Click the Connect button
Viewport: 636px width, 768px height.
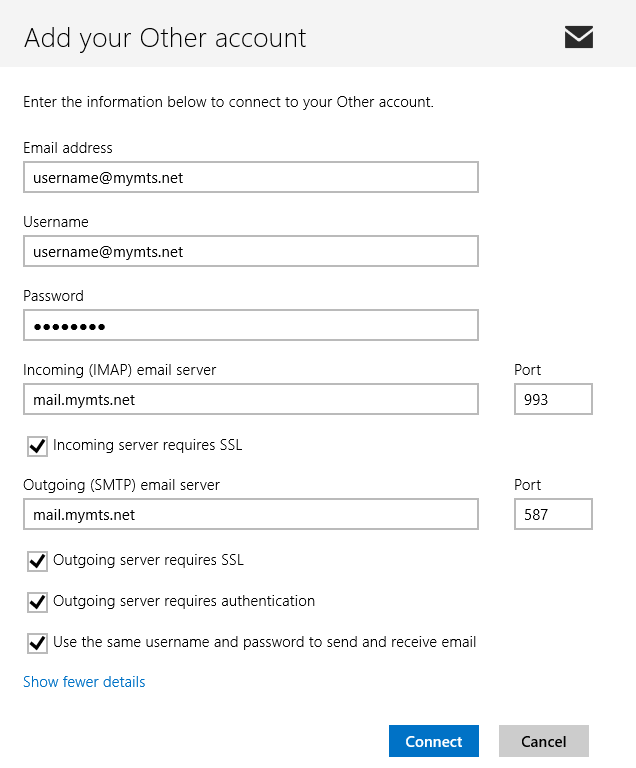coord(434,741)
